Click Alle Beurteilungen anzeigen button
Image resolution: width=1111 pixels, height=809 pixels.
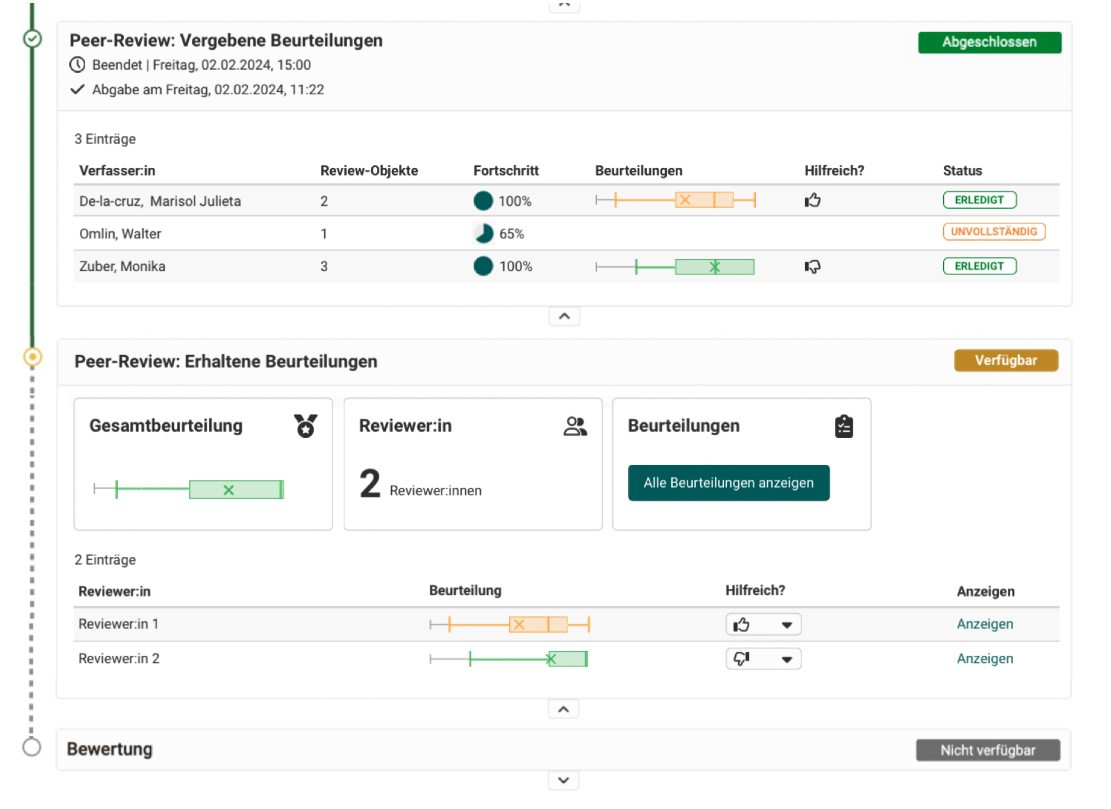[x=728, y=483]
